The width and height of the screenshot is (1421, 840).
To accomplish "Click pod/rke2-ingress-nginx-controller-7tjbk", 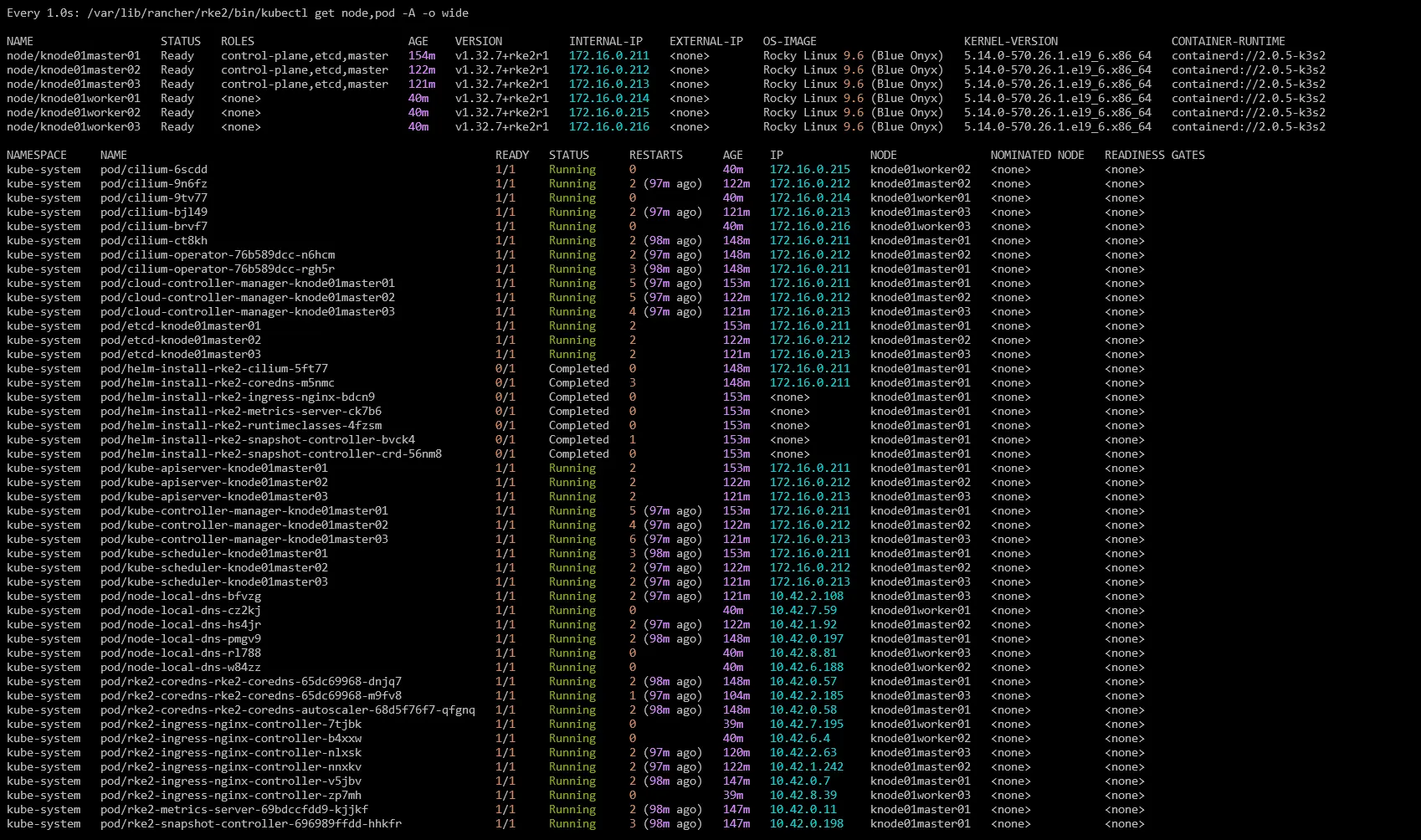I will pyautogui.click(x=231, y=724).
